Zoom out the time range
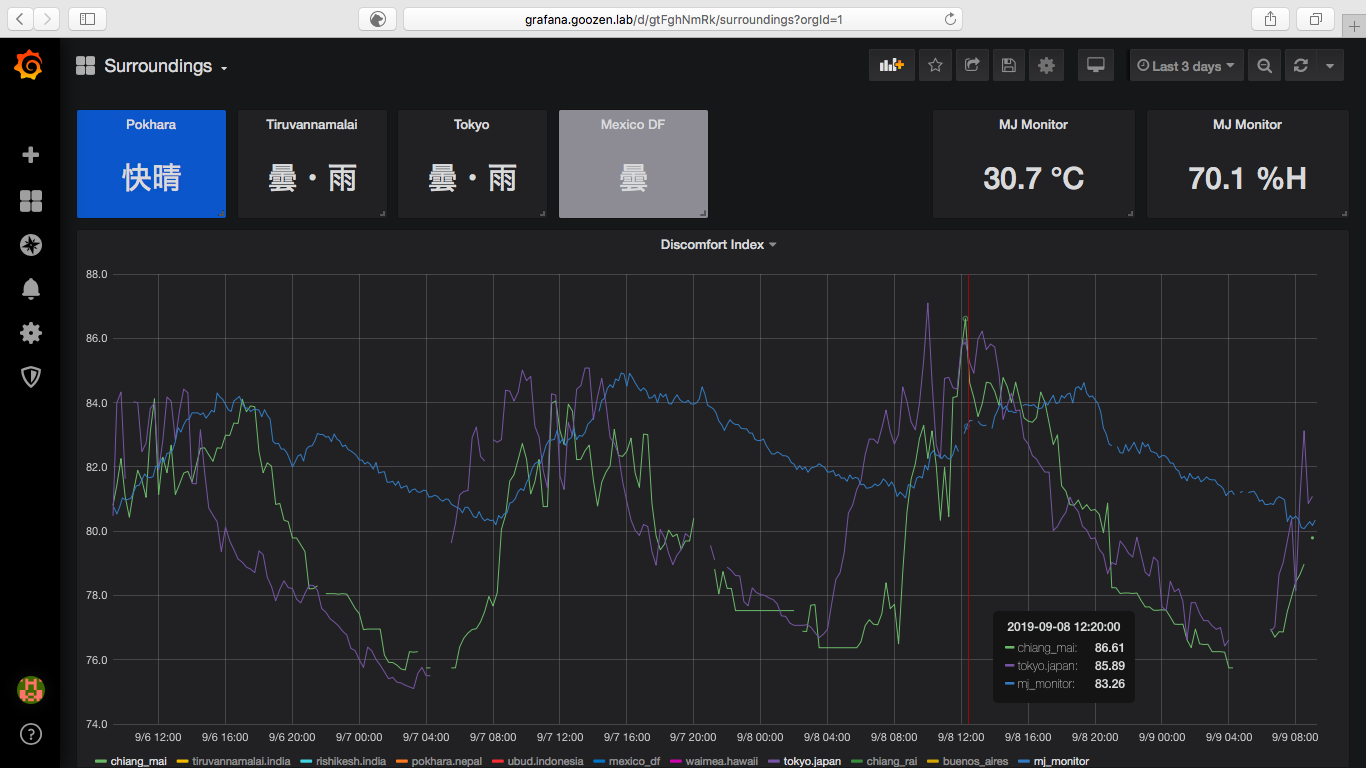The width and height of the screenshot is (1366, 768). click(1265, 66)
